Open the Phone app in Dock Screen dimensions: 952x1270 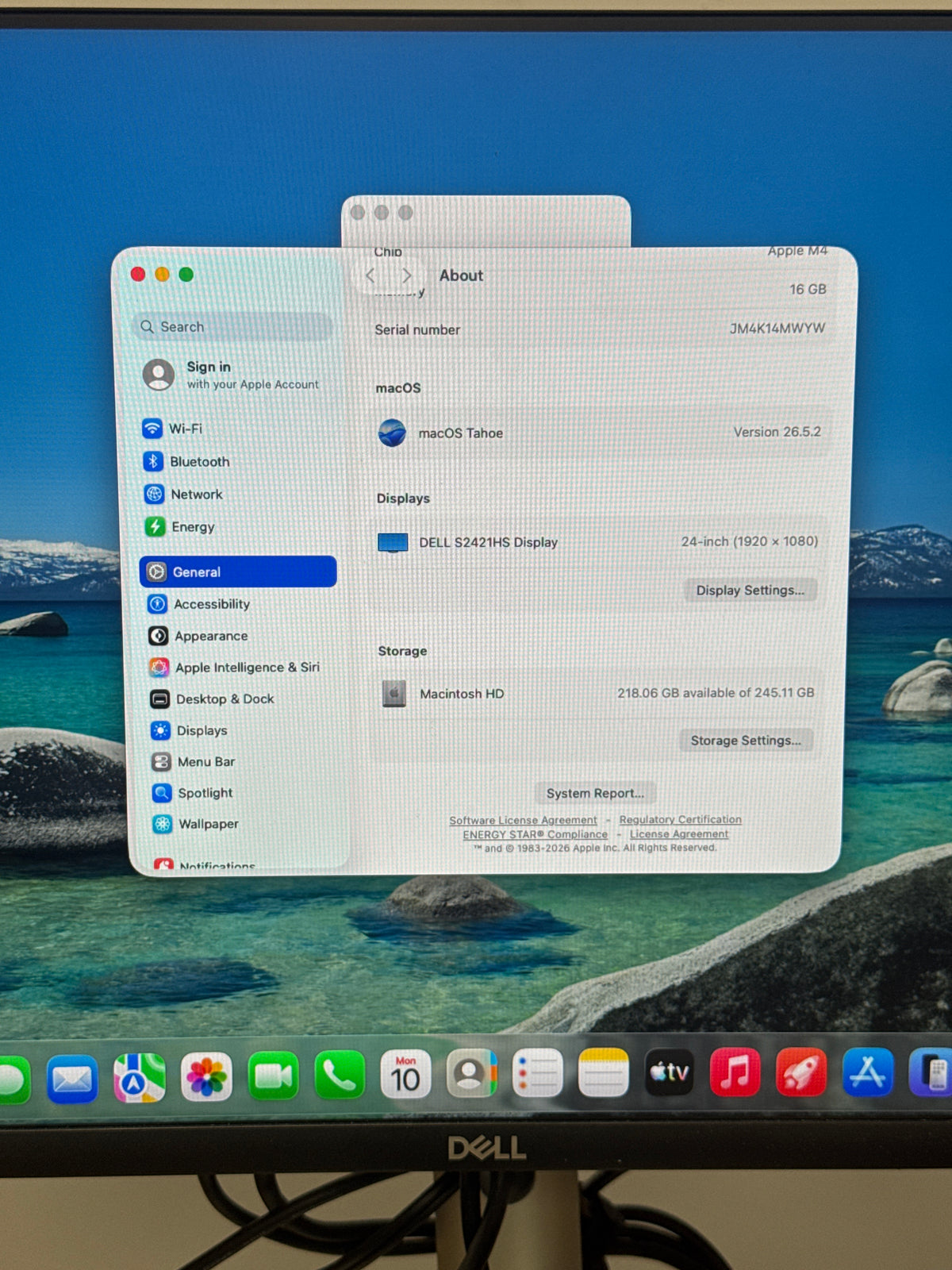[340, 1076]
